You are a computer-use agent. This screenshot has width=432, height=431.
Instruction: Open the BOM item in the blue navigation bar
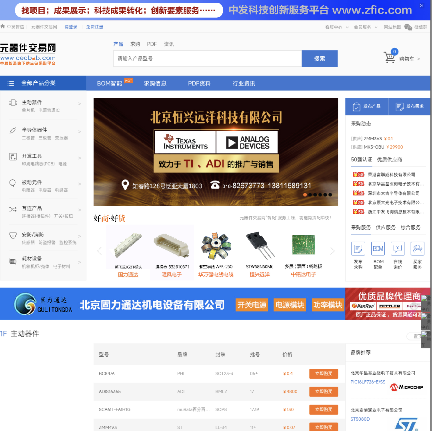point(110,83)
